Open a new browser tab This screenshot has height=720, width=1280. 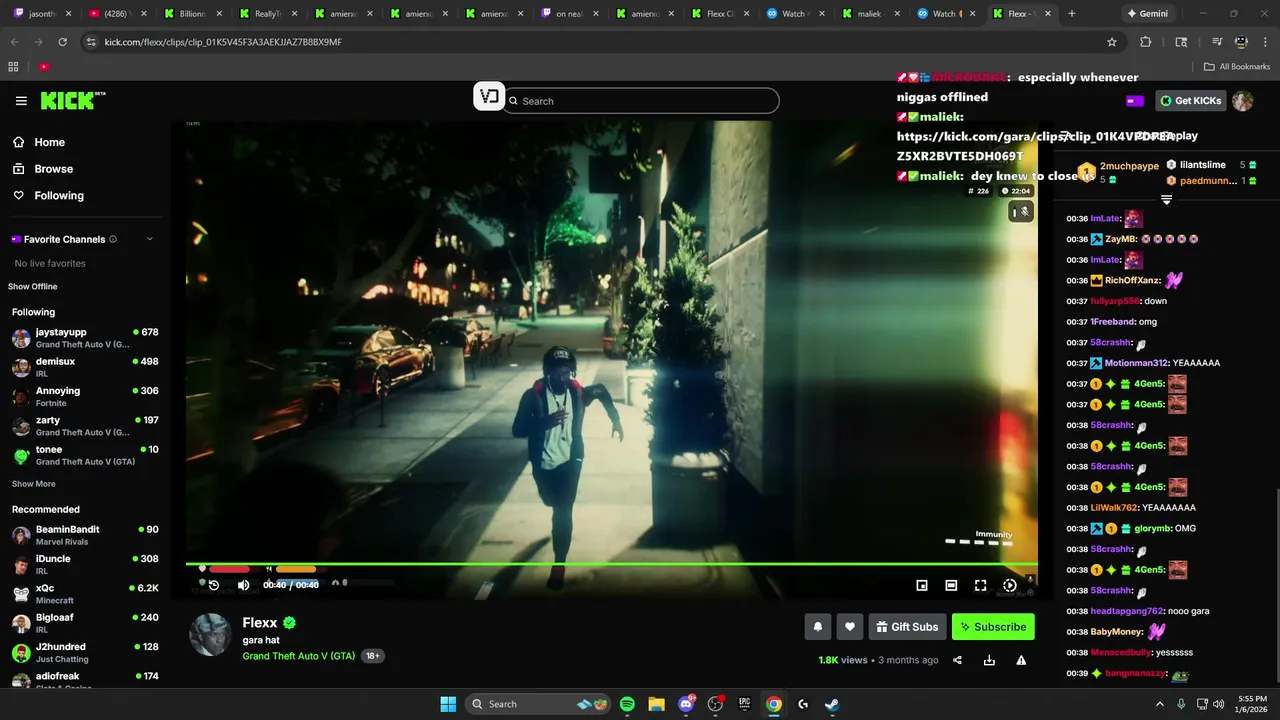pyautogui.click(x=1072, y=14)
